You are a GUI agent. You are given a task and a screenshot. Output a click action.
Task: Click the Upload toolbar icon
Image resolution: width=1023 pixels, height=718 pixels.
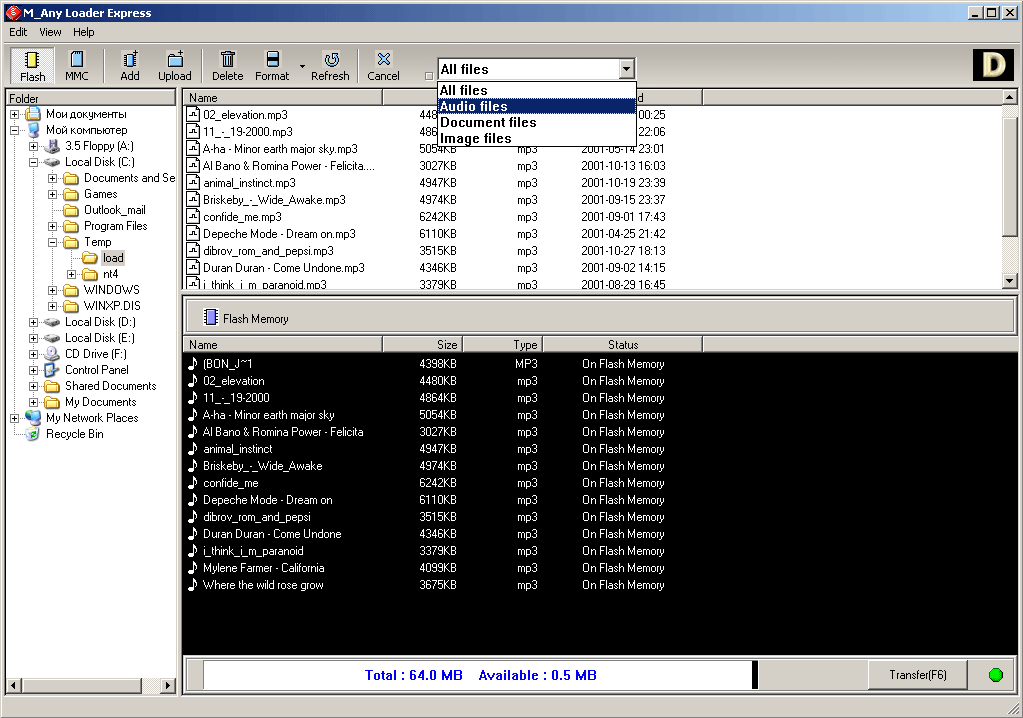click(x=175, y=66)
